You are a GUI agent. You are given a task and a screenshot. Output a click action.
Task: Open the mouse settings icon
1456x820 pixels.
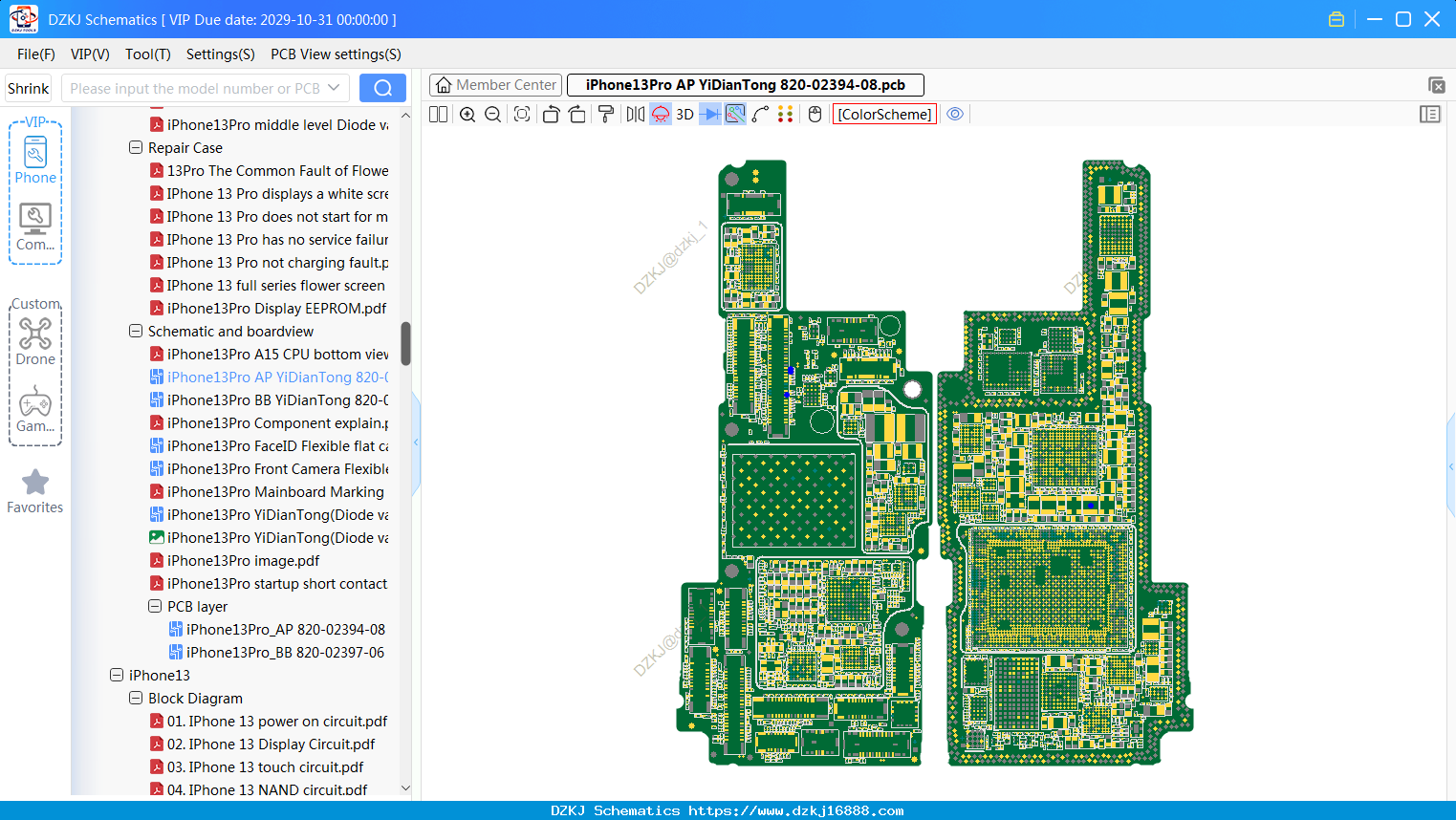point(815,115)
